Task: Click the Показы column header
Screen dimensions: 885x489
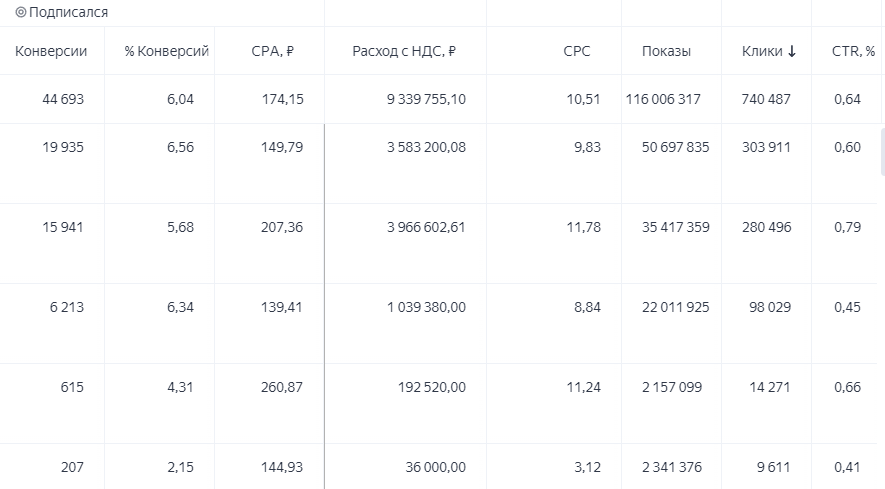Action: [x=667, y=51]
